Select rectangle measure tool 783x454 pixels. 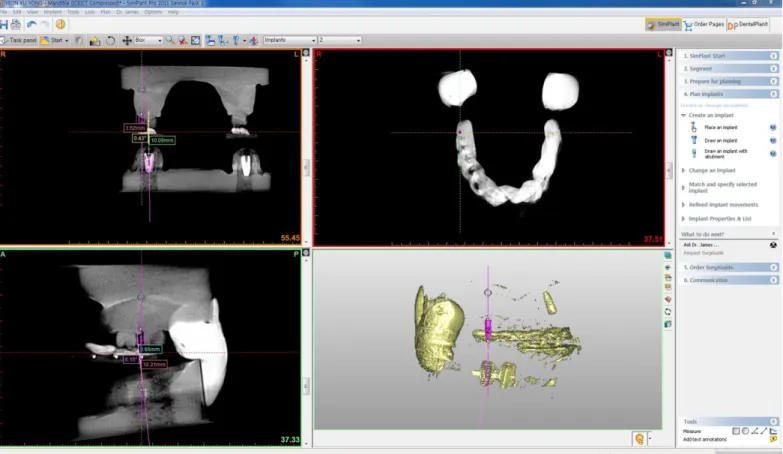pos(736,431)
